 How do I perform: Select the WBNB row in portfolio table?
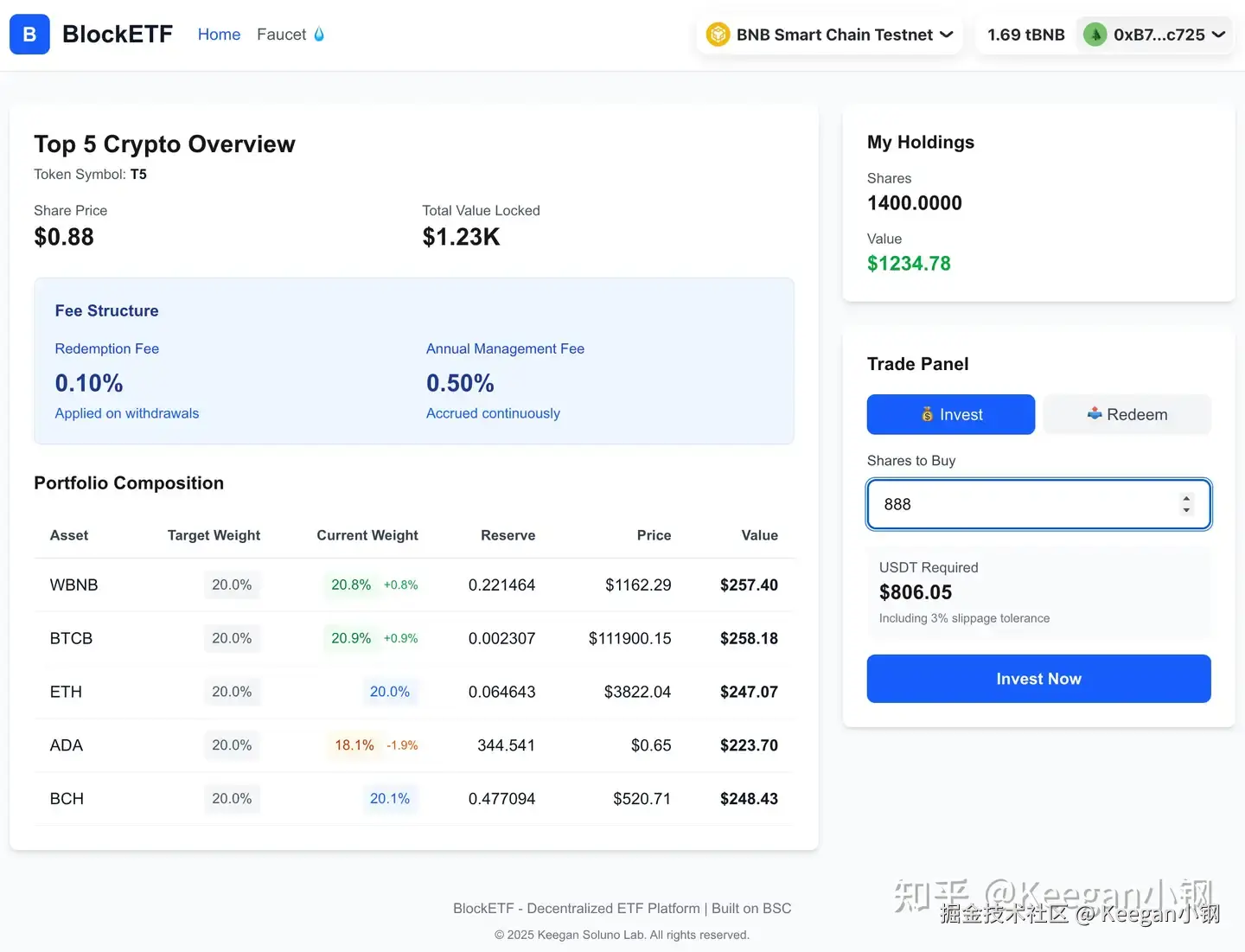(x=414, y=585)
